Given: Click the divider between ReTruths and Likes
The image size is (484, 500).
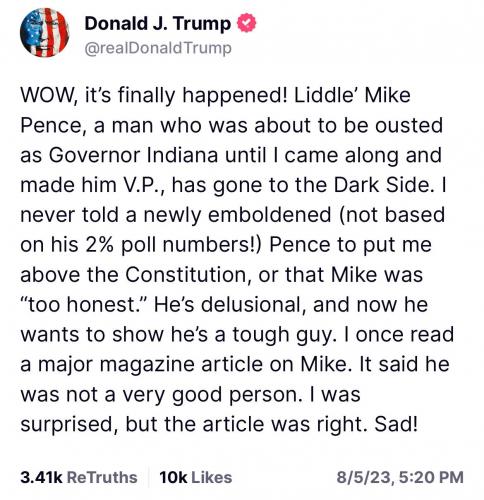Looking at the screenshot, I should tap(149, 477).
